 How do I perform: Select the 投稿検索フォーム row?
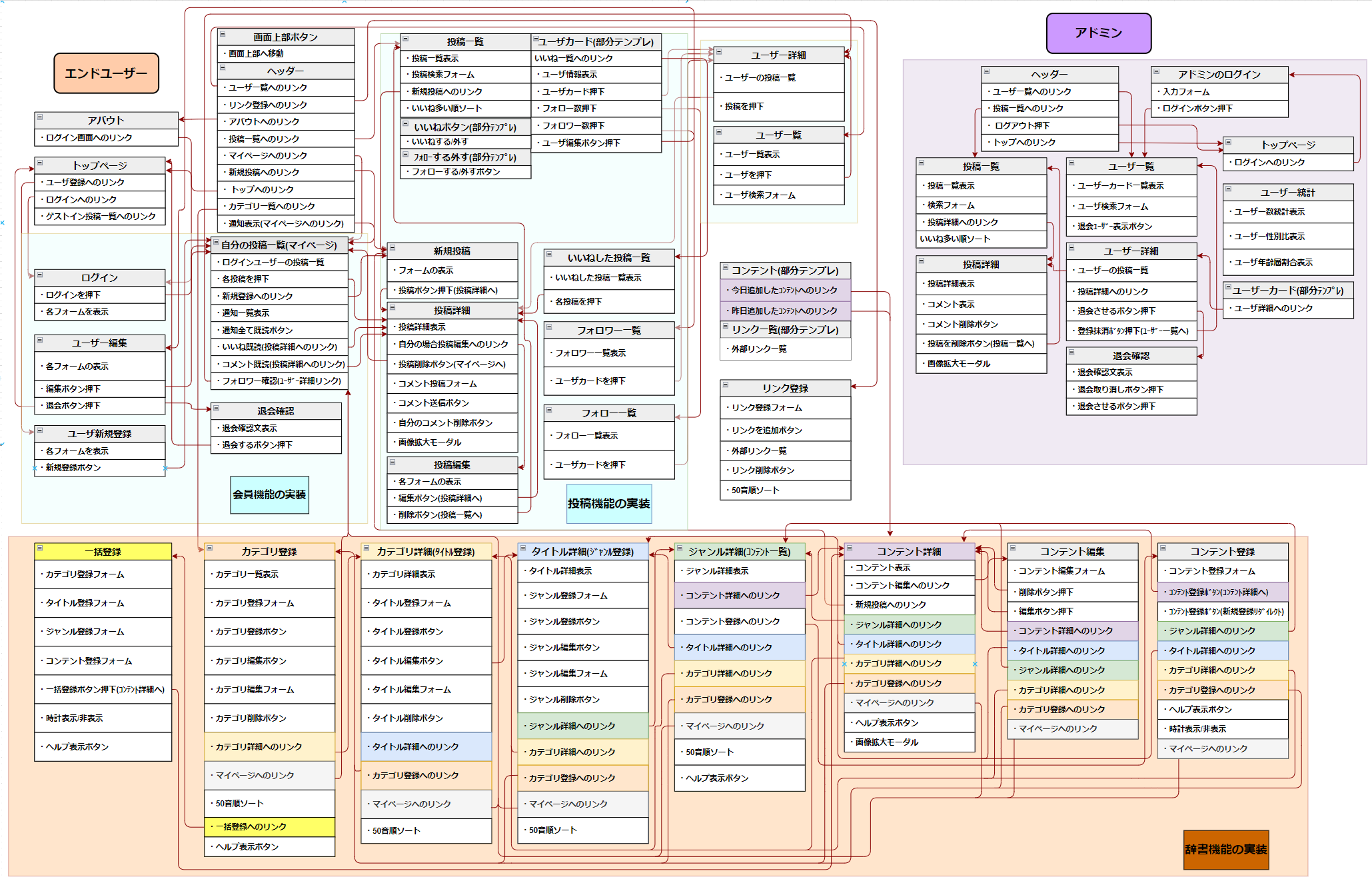[x=465, y=75]
